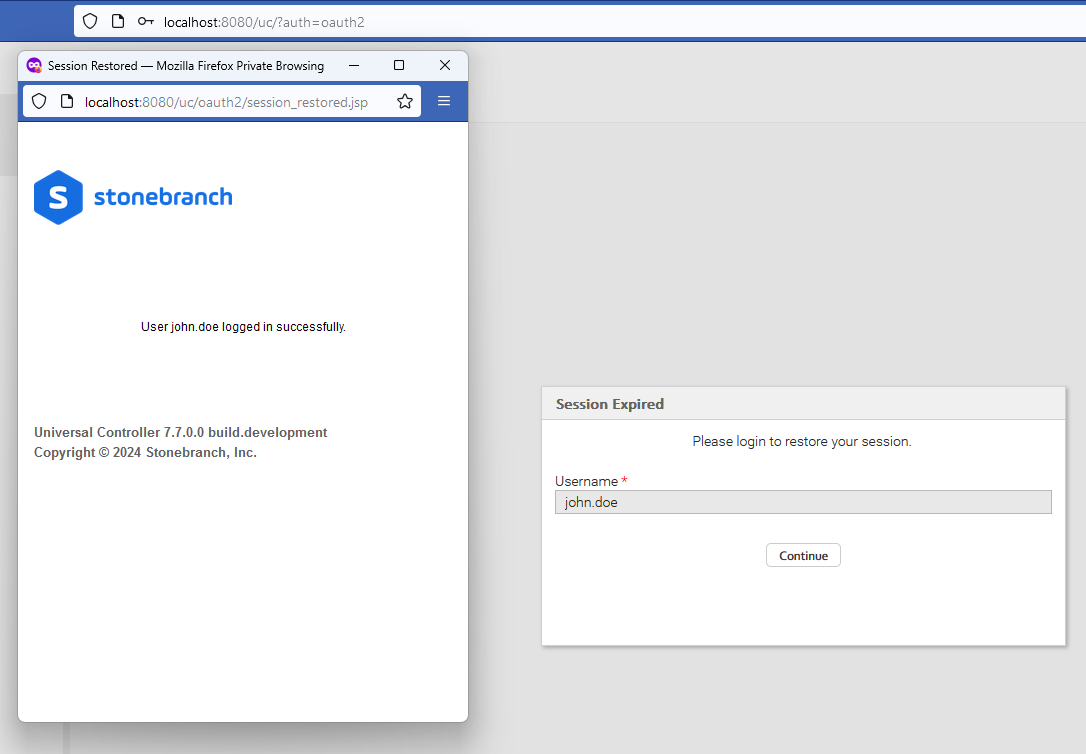Minimize the Session Restored popup window
Screen dimensions: 1086x754
[x=353, y=65]
